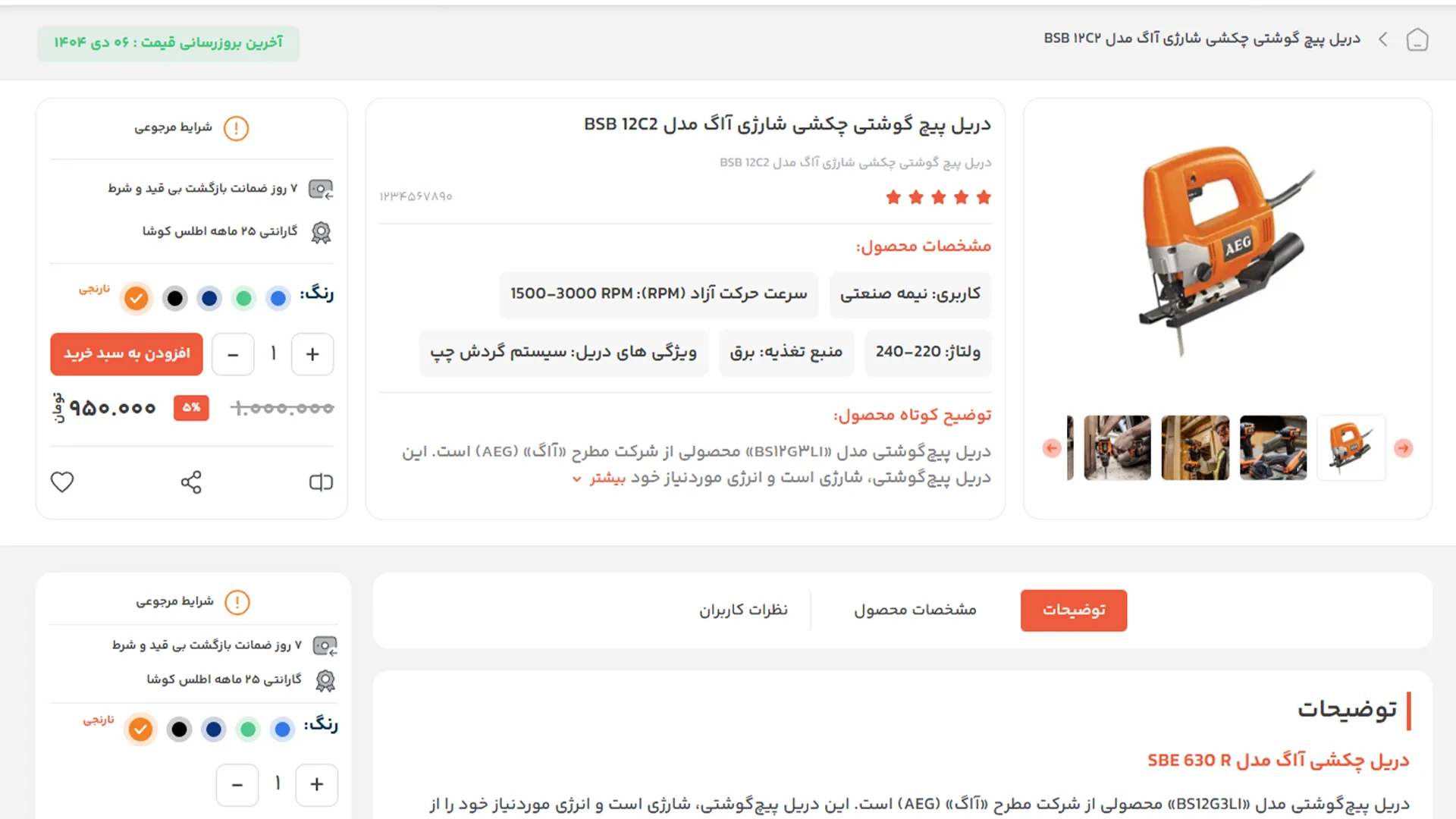Image resolution: width=1456 pixels, height=819 pixels.
Task: Click the product code ۱۲۳۴۵۶۷۸۹۰
Action: pyautogui.click(x=416, y=197)
